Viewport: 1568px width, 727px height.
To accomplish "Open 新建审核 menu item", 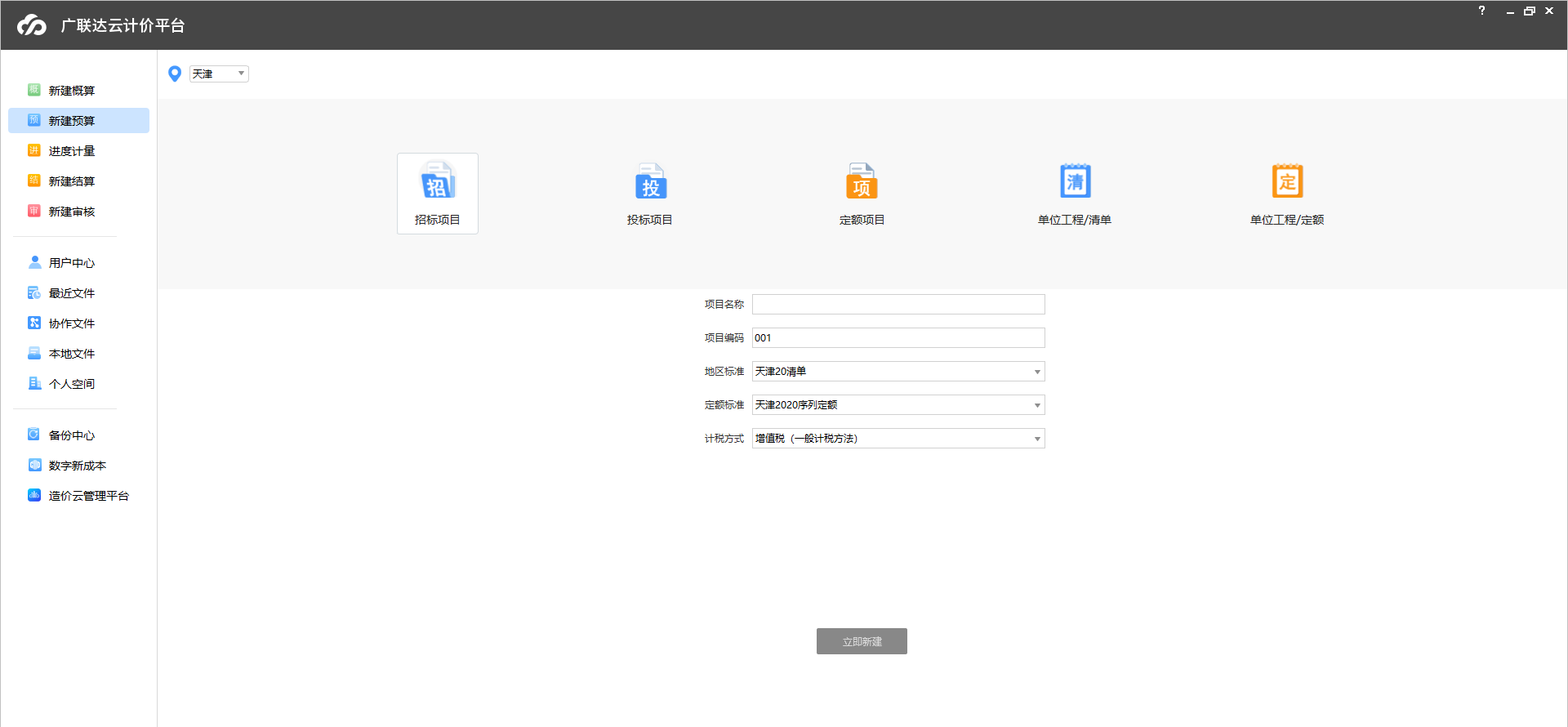I will pyautogui.click(x=78, y=212).
